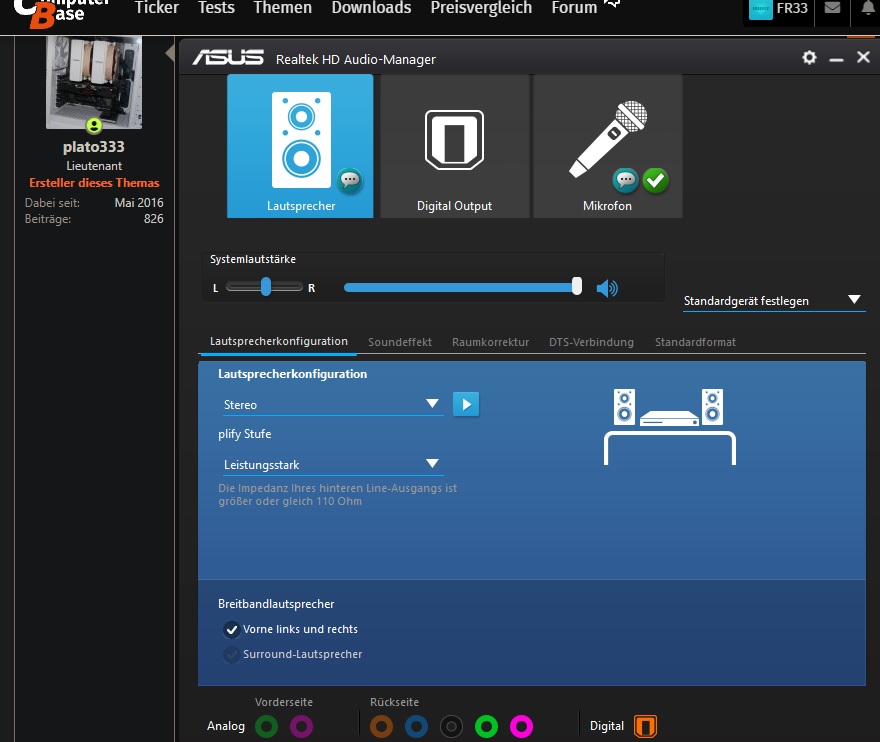Close the Realtek HD Audio-Manager window
880x742 pixels.
(x=863, y=57)
